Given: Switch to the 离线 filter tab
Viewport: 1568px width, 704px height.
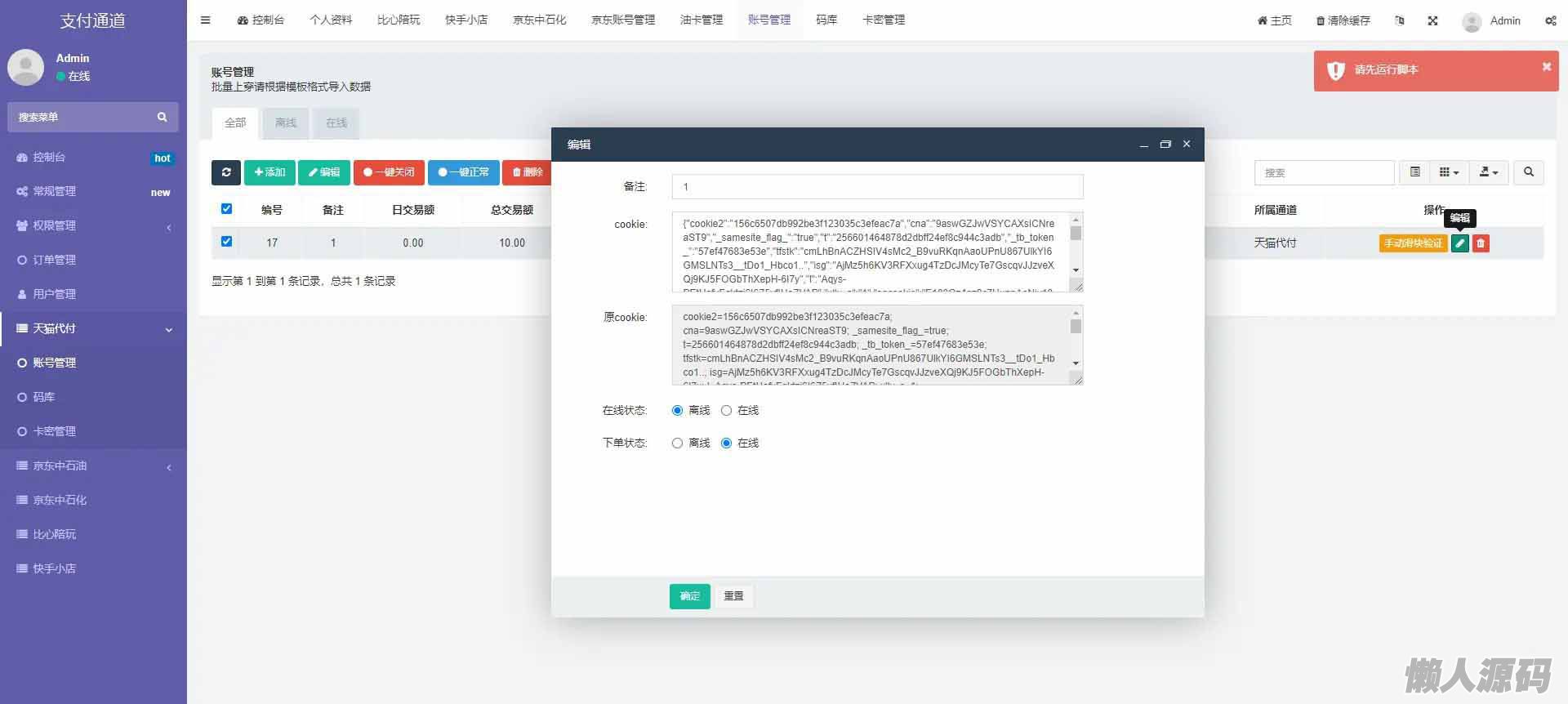Looking at the screenshot, I should pos(286,123).
